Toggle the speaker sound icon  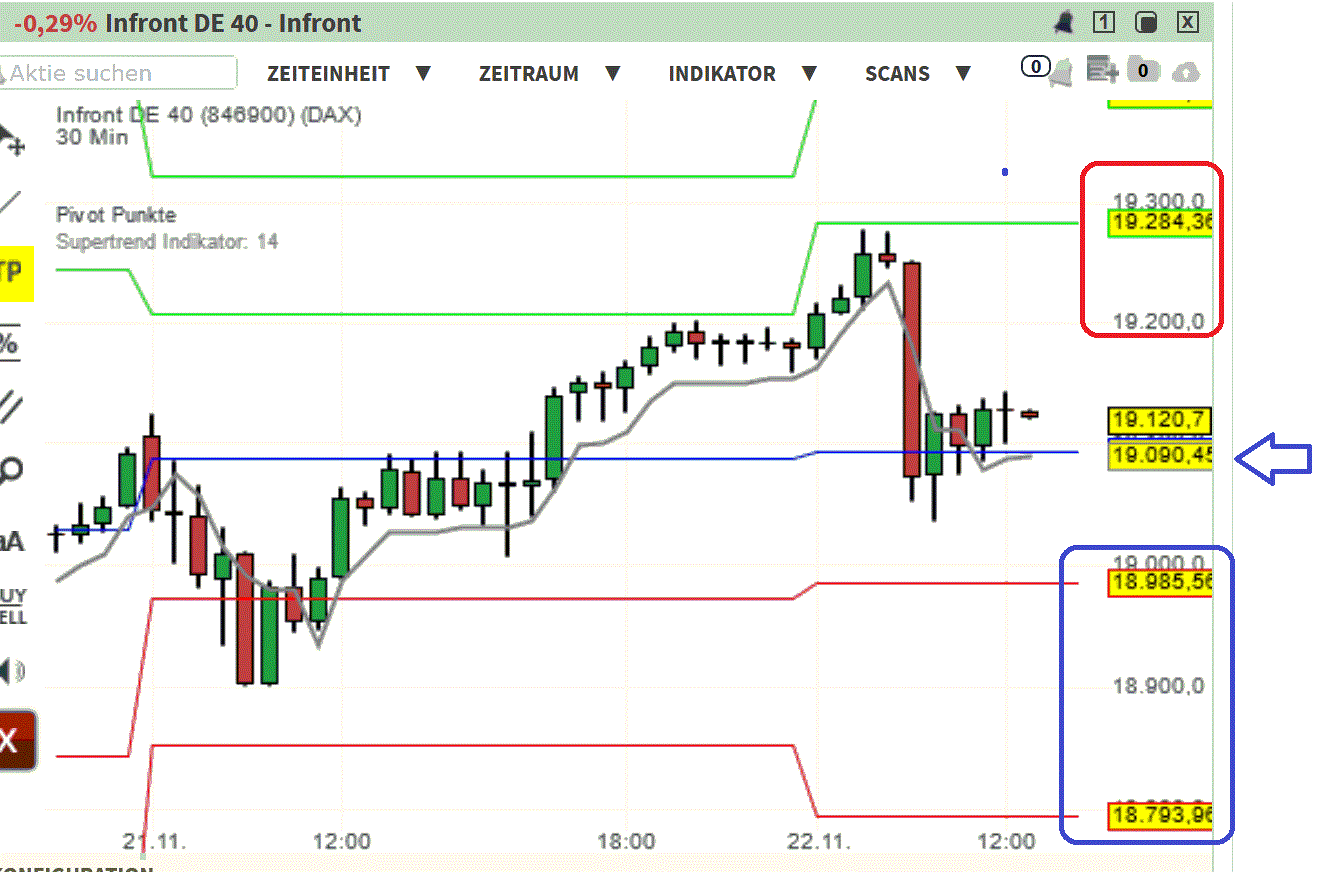[11, 671]
